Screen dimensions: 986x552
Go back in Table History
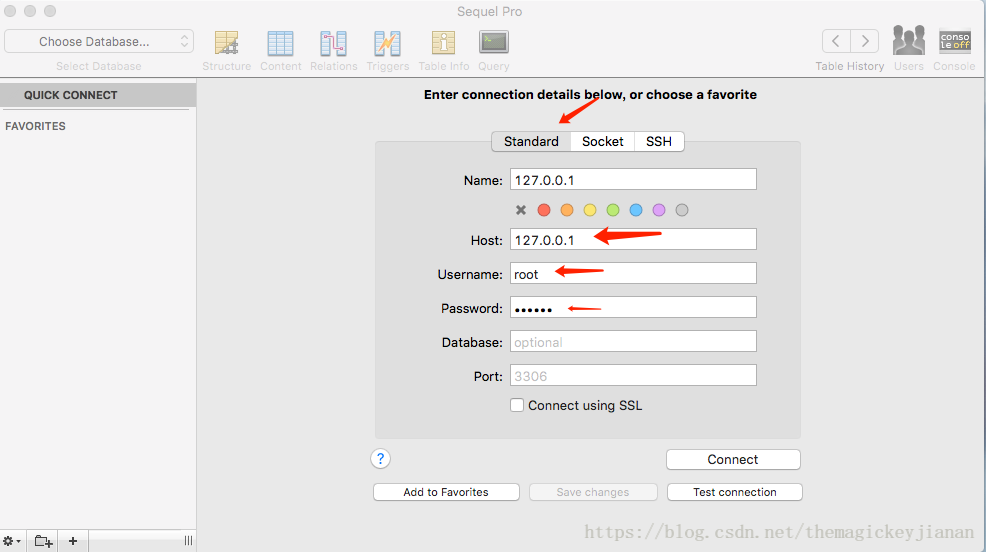click(x=836, y=41)
